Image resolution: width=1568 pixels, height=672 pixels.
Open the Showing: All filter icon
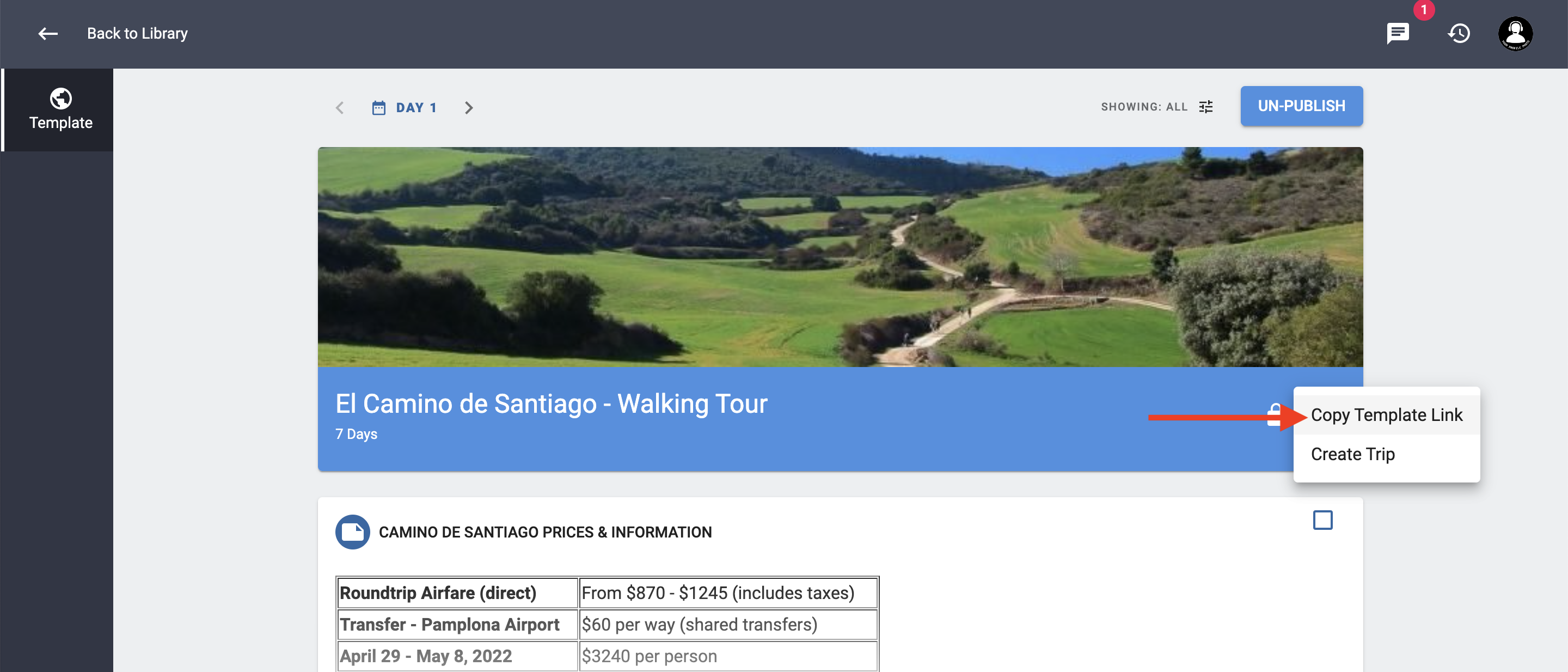1206,107
